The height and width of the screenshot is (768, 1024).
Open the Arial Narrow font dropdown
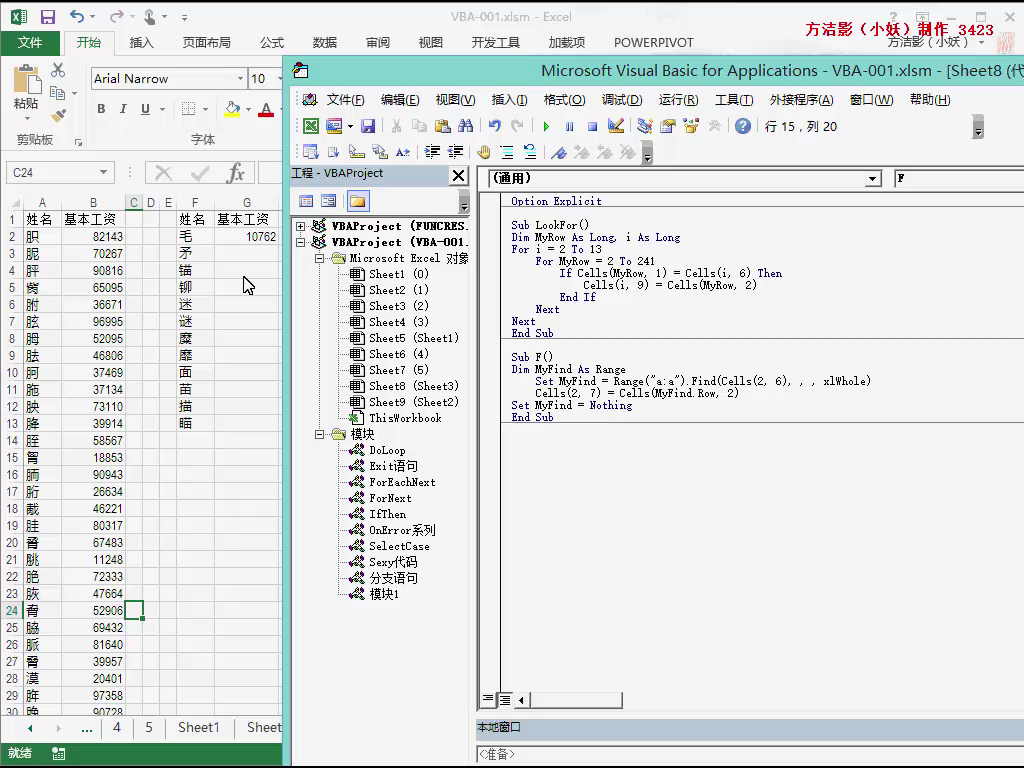[240, 79]
